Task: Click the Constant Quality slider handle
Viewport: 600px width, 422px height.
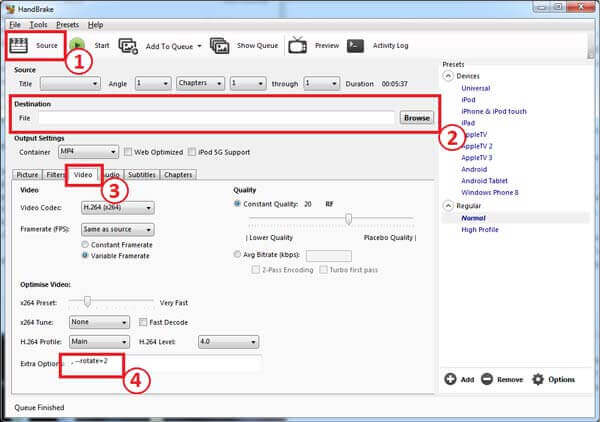Action: coord(348,219)
